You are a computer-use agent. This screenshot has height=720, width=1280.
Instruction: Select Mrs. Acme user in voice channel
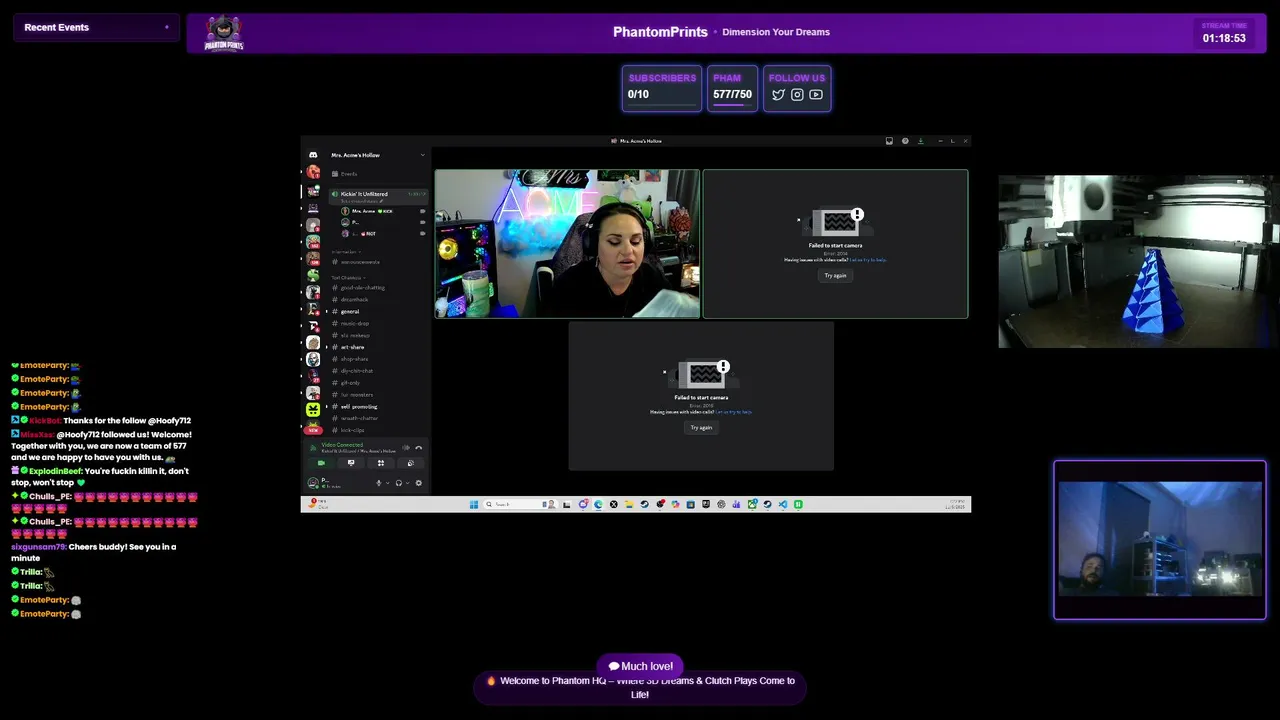coord(382,211)
